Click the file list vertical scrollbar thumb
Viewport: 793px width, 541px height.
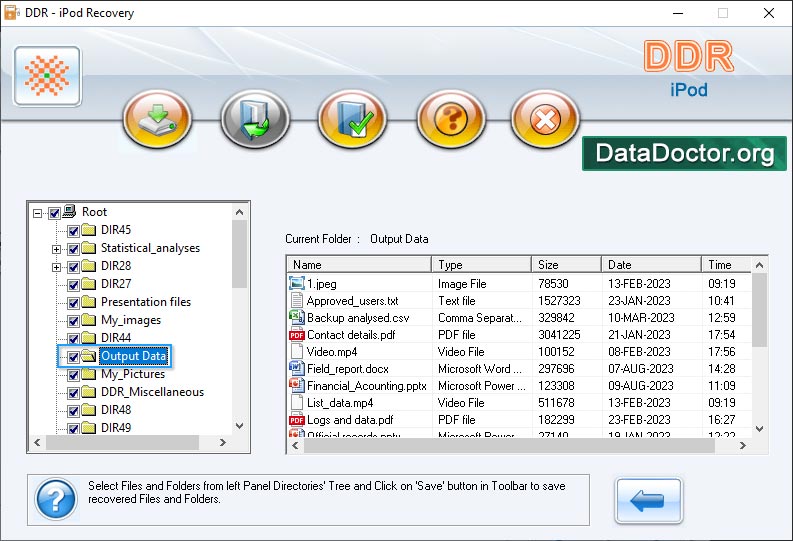click(759, 310)
